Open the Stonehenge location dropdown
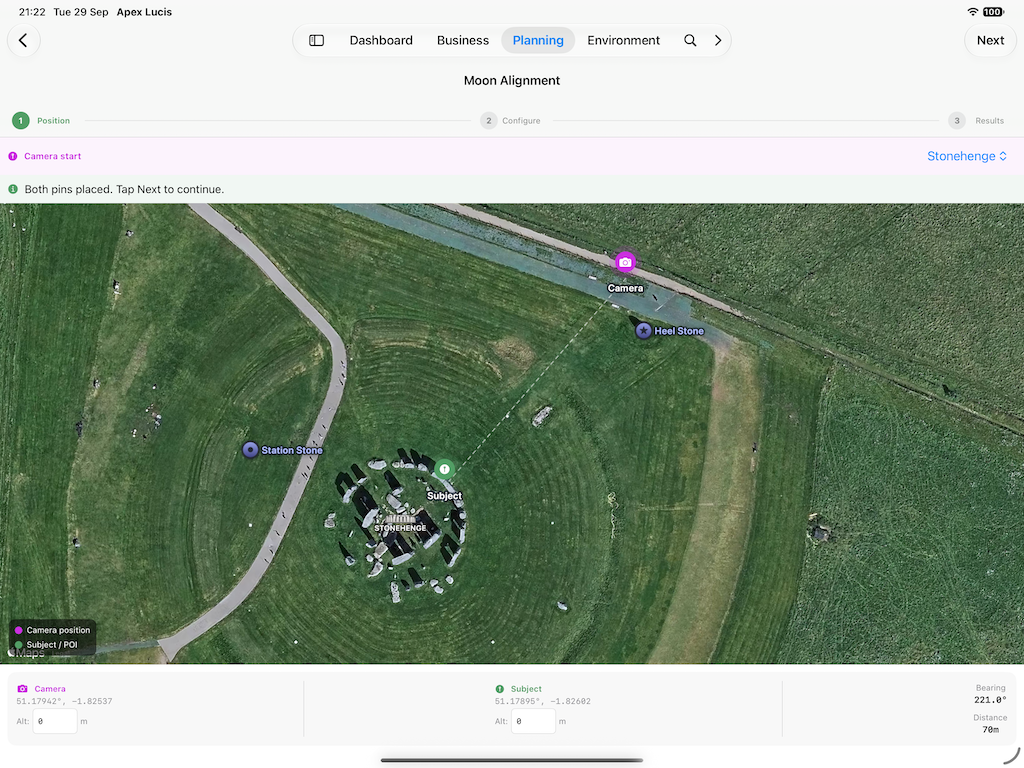This screenshot has width=1024, height=768. (967, 156)
